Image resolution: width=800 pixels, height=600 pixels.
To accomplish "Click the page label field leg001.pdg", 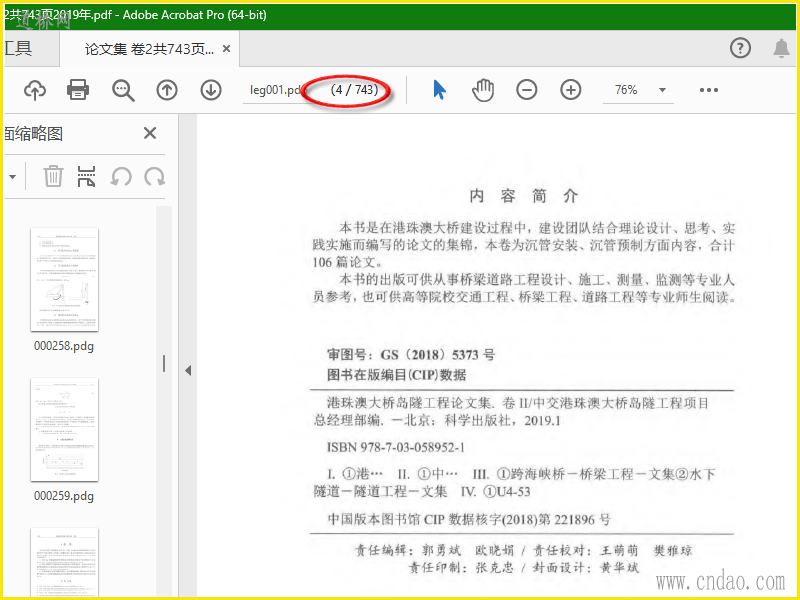I will tap(274, 90).
